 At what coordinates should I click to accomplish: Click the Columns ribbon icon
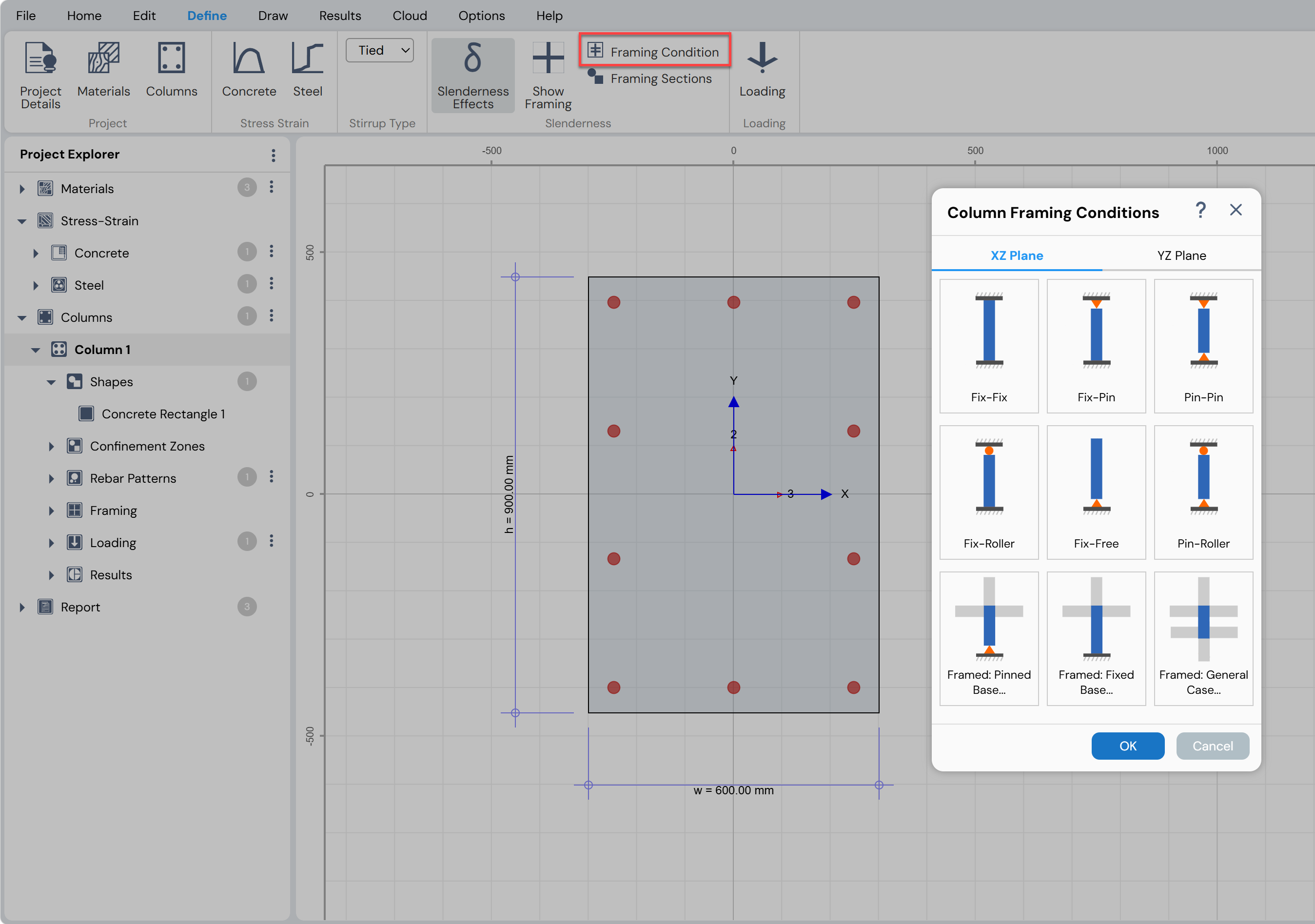point(171,69)
